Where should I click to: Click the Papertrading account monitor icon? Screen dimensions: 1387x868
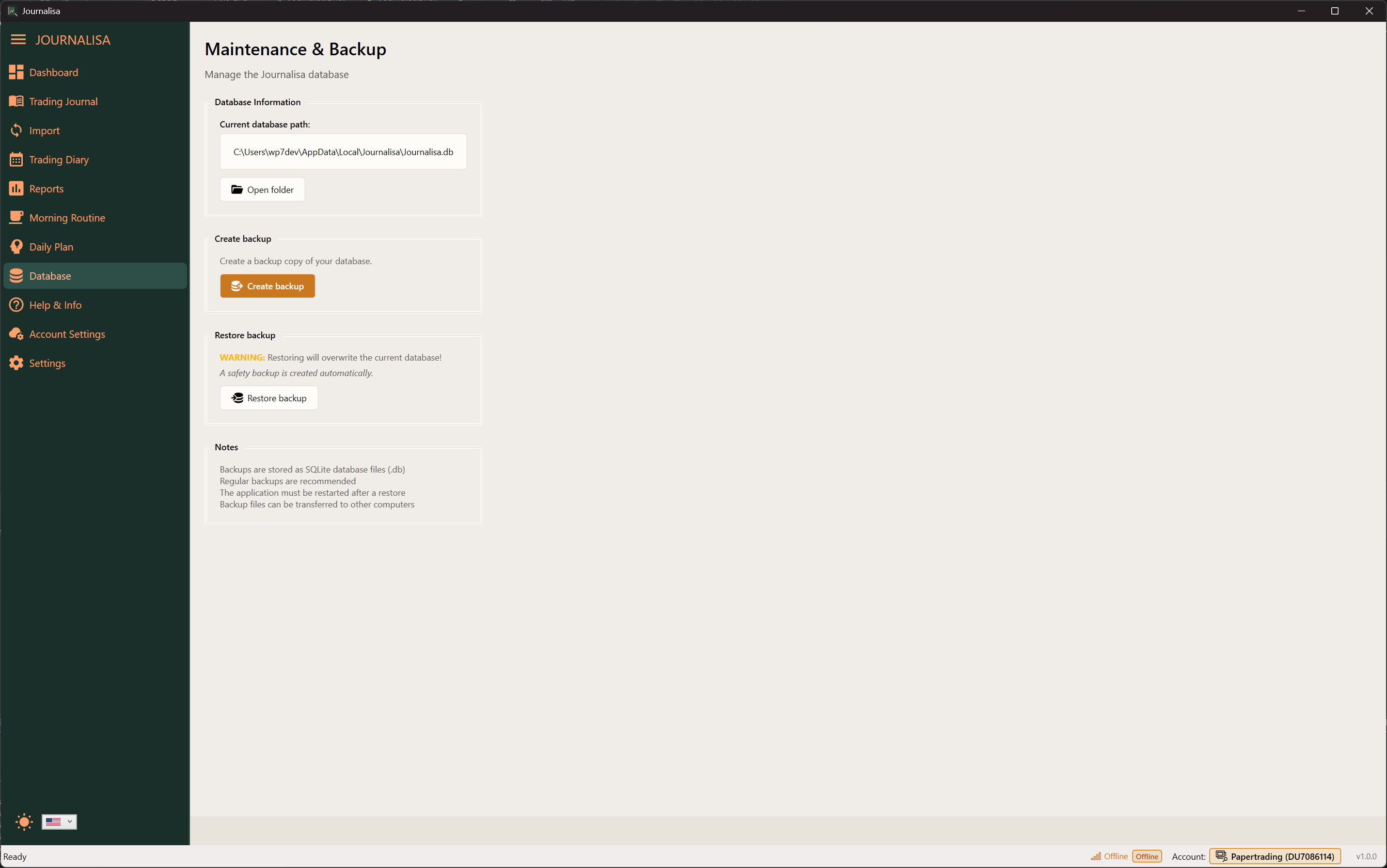tap(1221, 856)
